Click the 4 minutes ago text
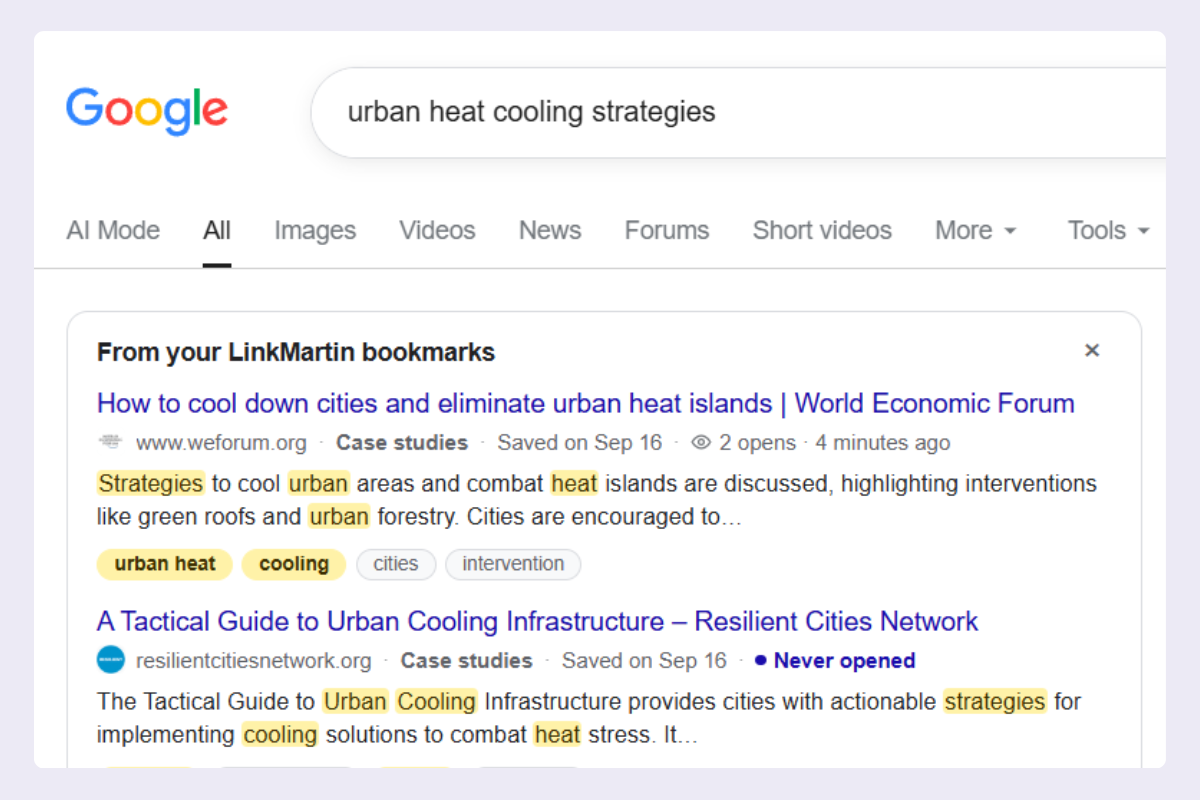This screenshot has height=800, width=1200. pyautogui.click(x=883, y=442)
